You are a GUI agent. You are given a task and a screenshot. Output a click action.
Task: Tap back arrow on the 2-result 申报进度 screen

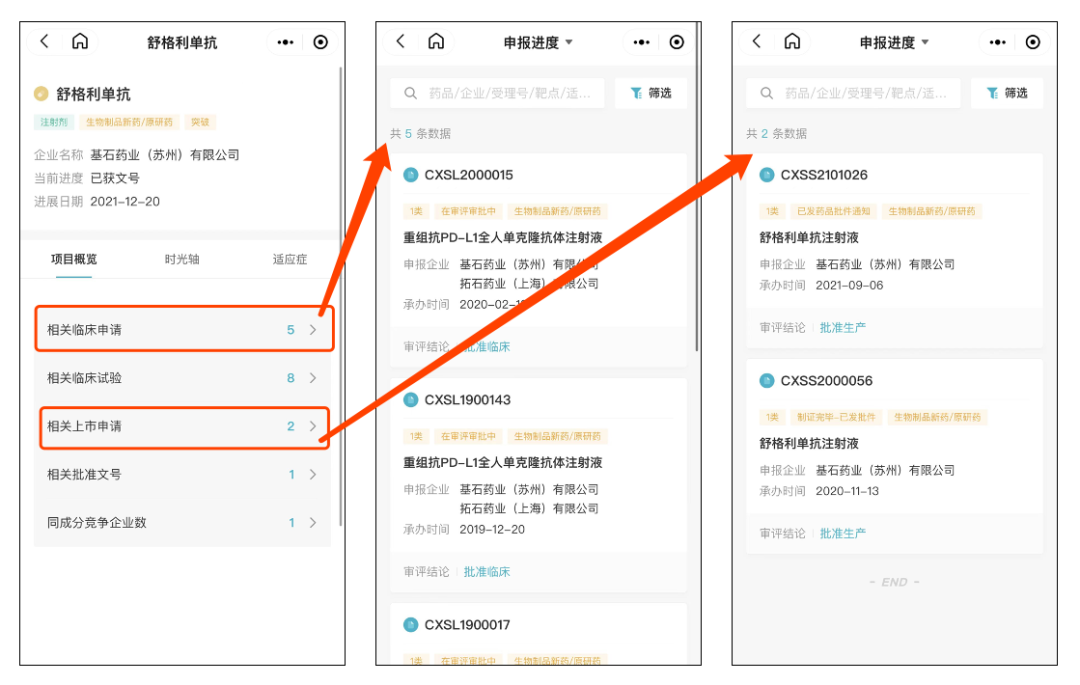(x=757, y=41)
